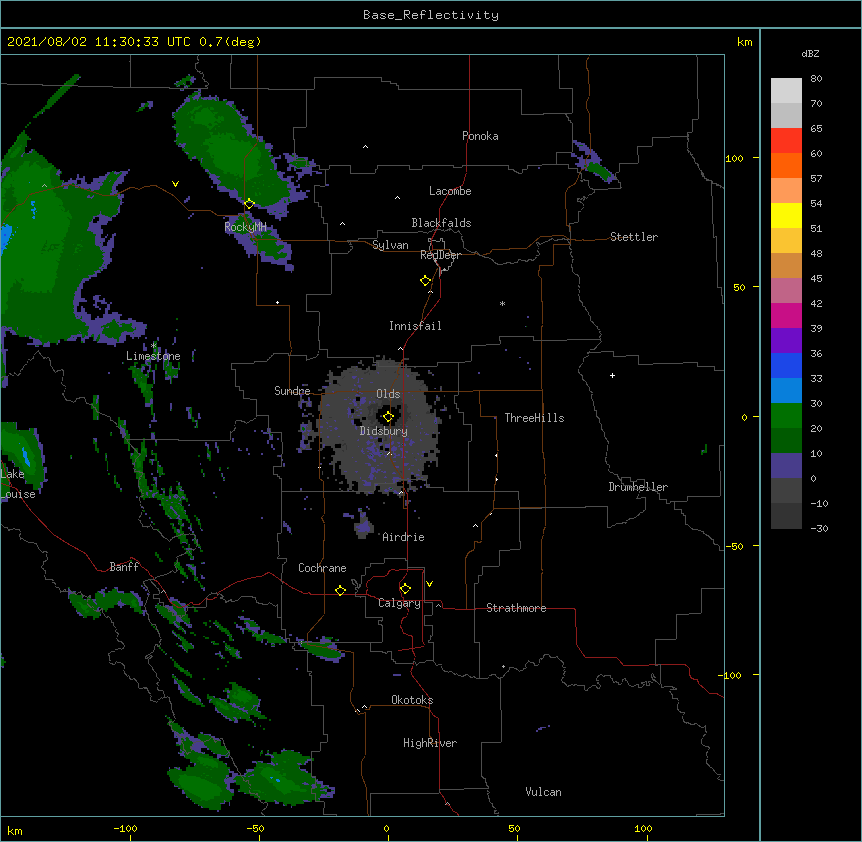Screen dimensions: 862x842
Task: Click the Banff label
Action: coord(124,567)
